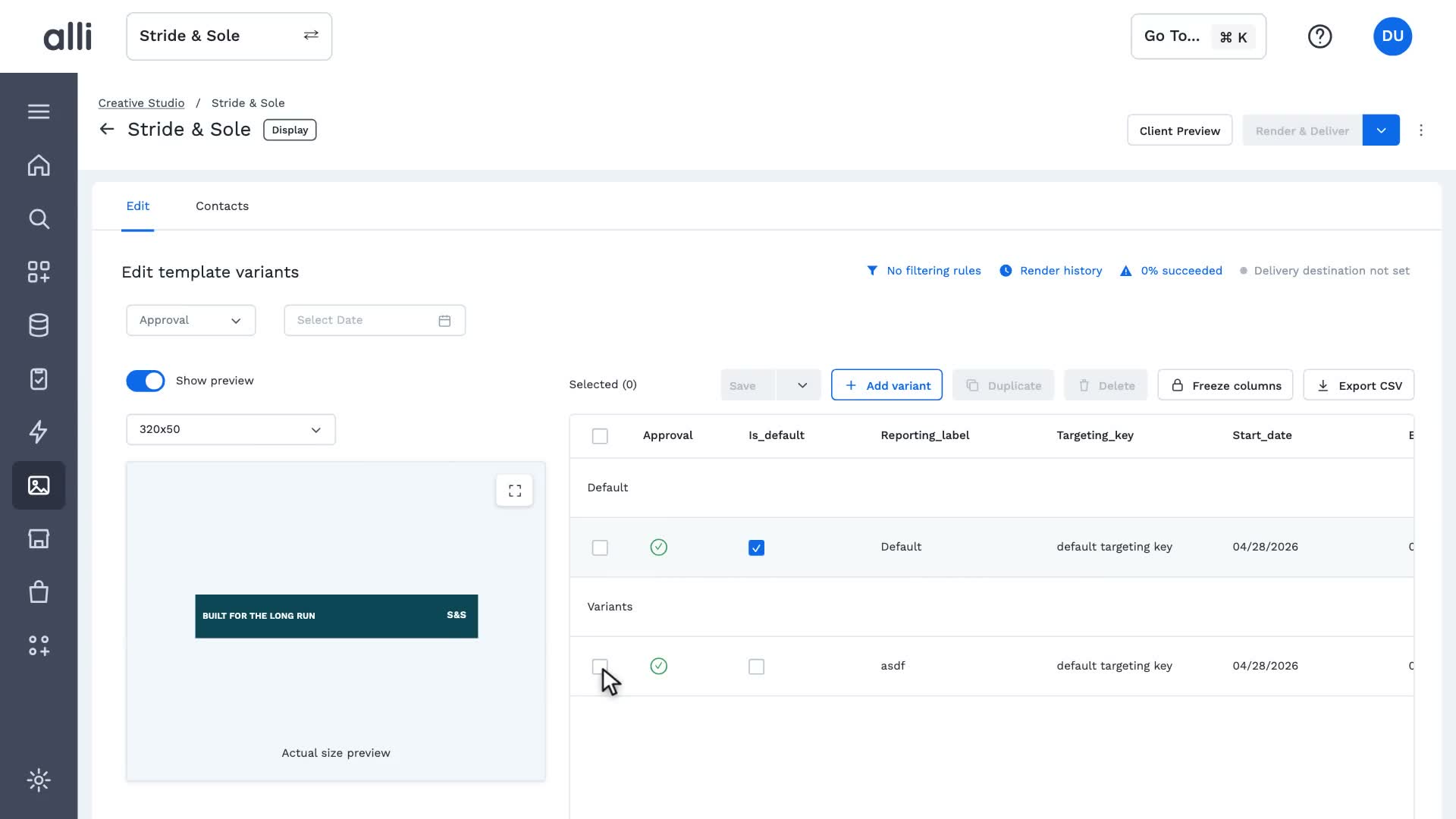Select the asdf variant row checkbox
This screenshot has height=819, width=1456.
[600, 667]
